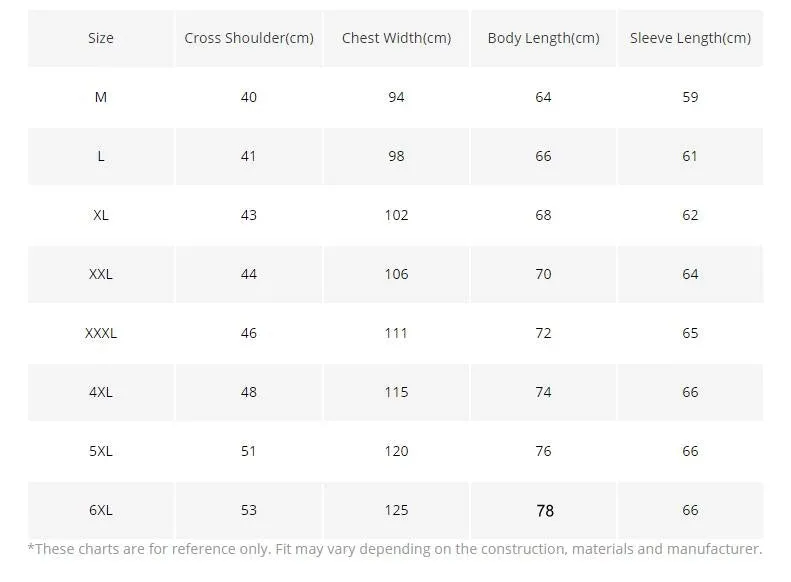791x582 pixels.
Task: Click the bold 78 body length value
Action: [545, 511]
